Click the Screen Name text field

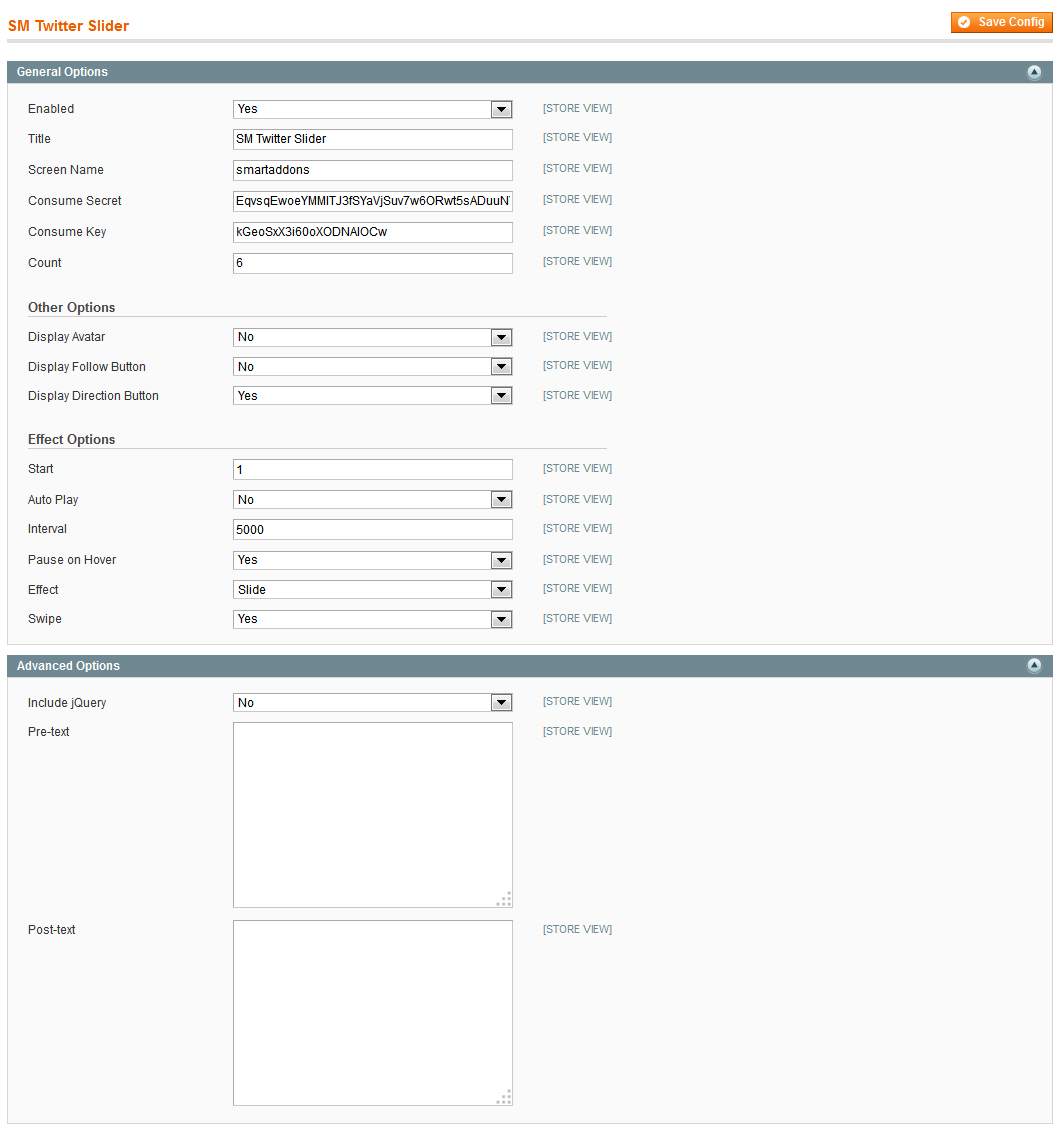click(x=373, y=170)
